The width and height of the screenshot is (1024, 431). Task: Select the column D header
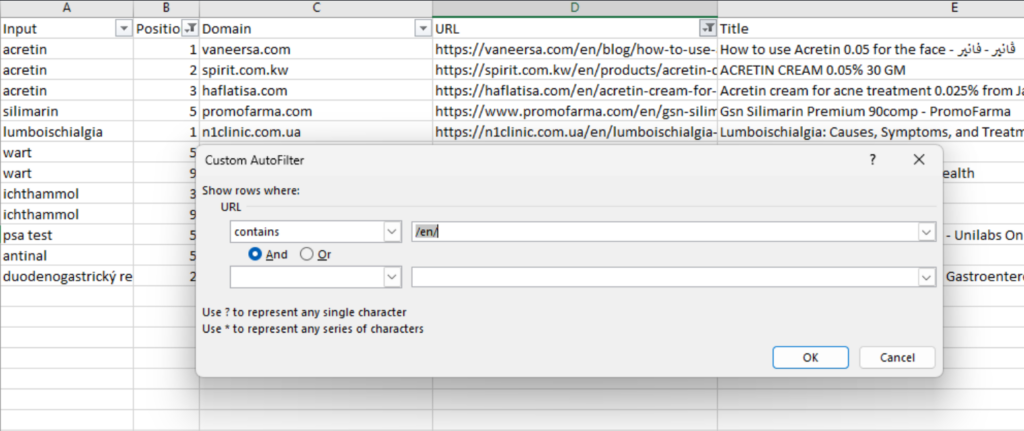[574, 8]
